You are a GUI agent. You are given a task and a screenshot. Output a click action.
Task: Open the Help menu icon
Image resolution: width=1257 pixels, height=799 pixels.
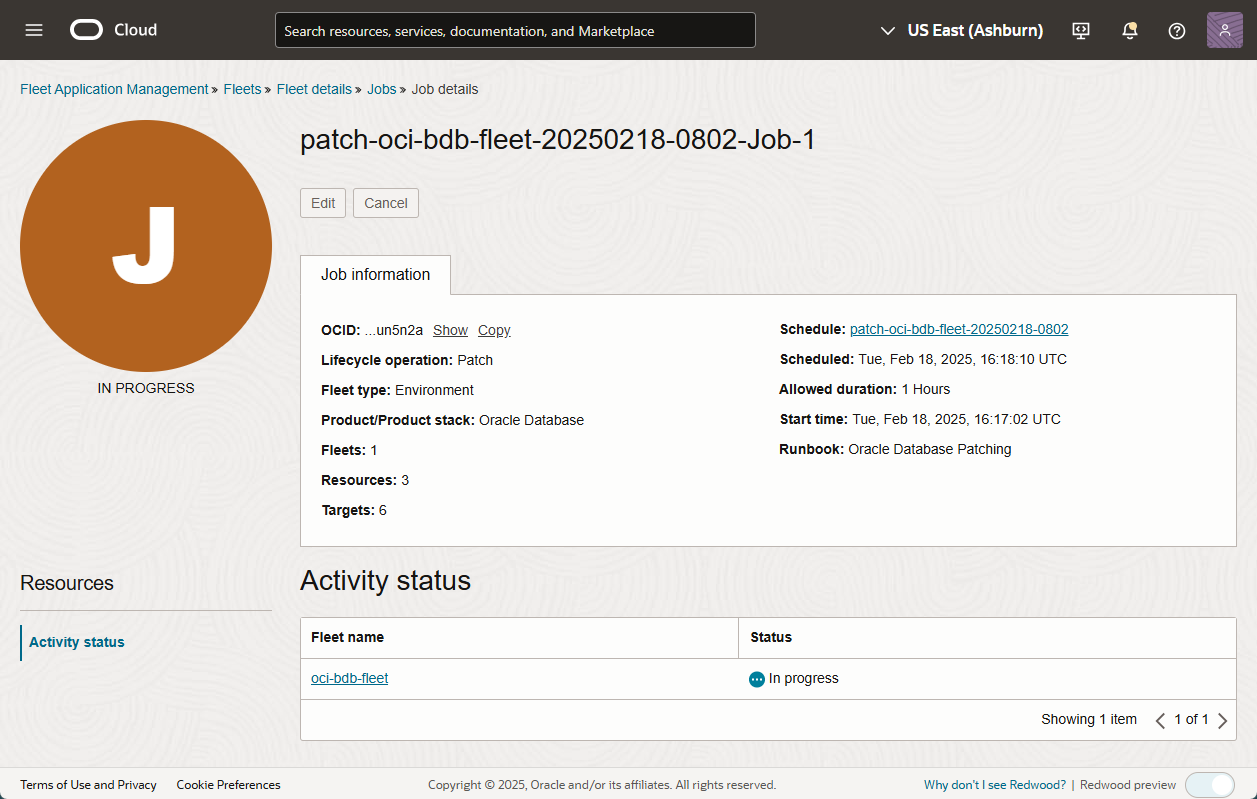tap(1177, 30)
